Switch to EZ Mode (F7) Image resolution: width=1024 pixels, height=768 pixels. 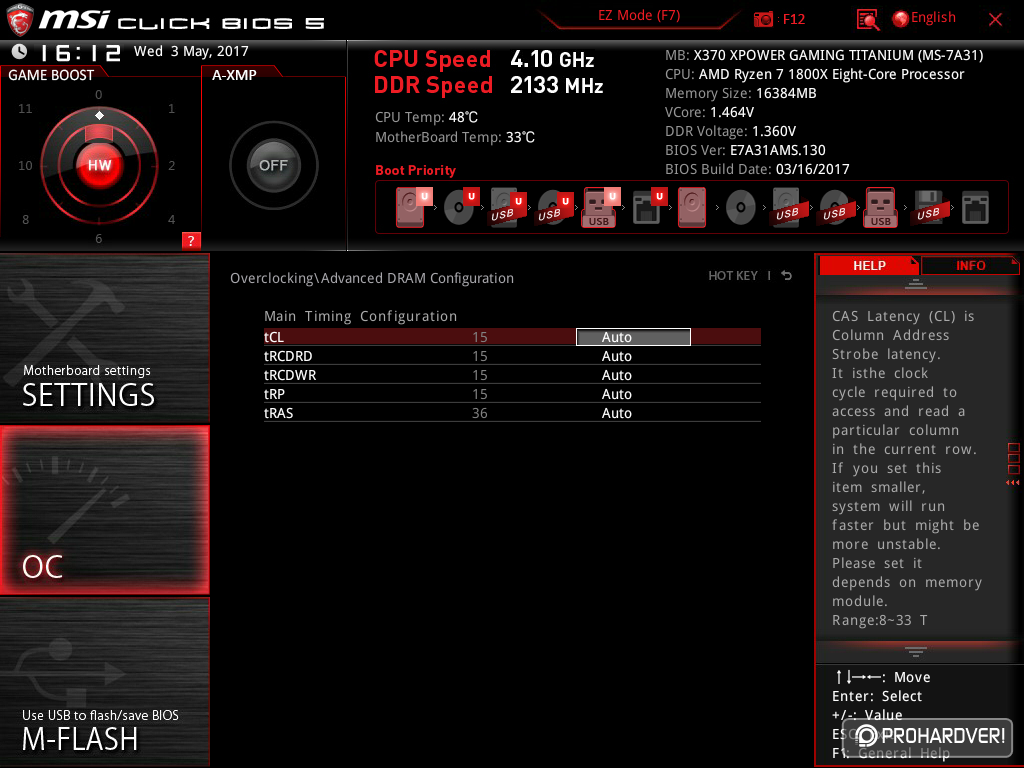[639, 16]
